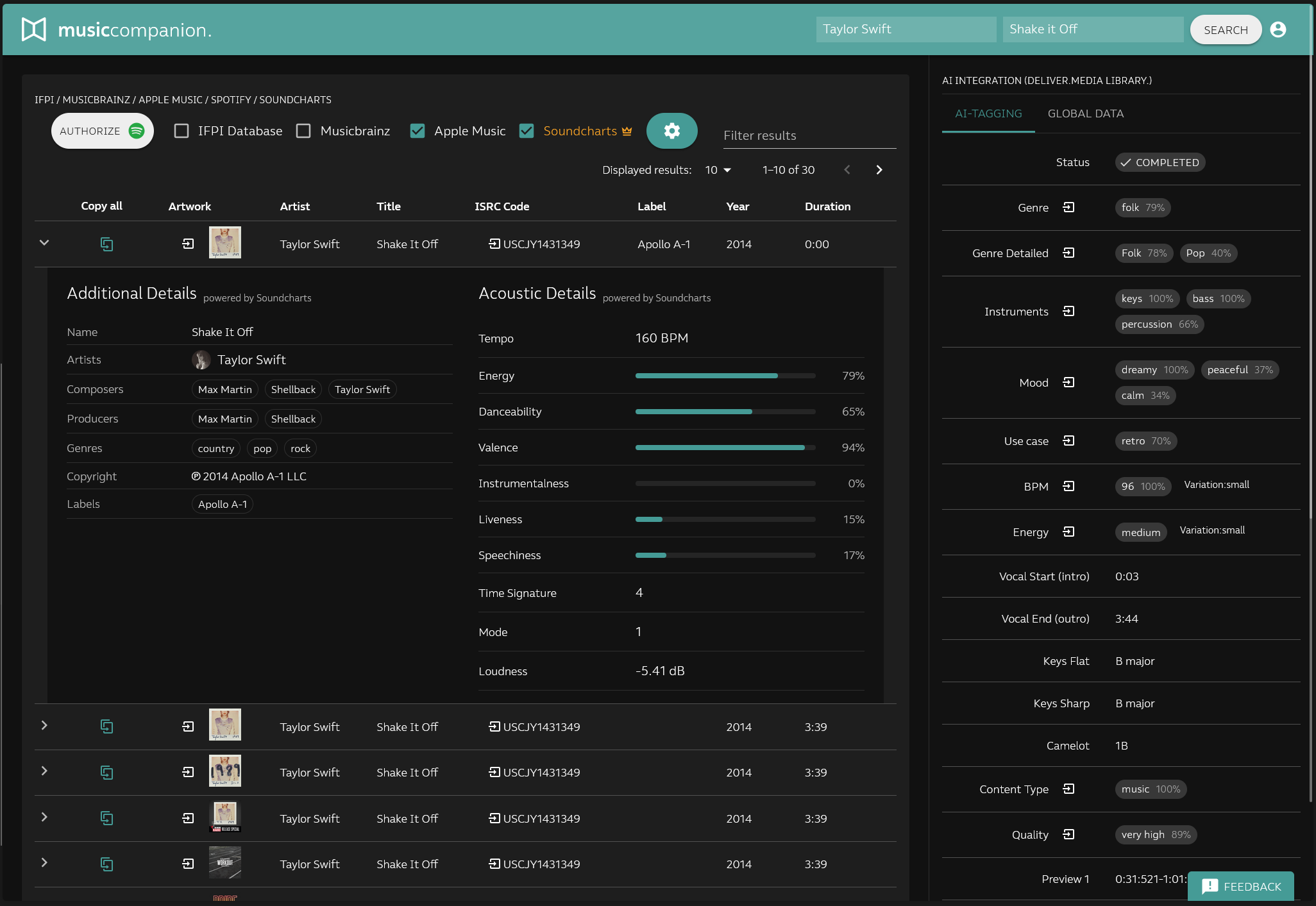Copy ISRC icon in the second result row
This screenshot has height=906, width=1316.
click(x=494, y=726)
